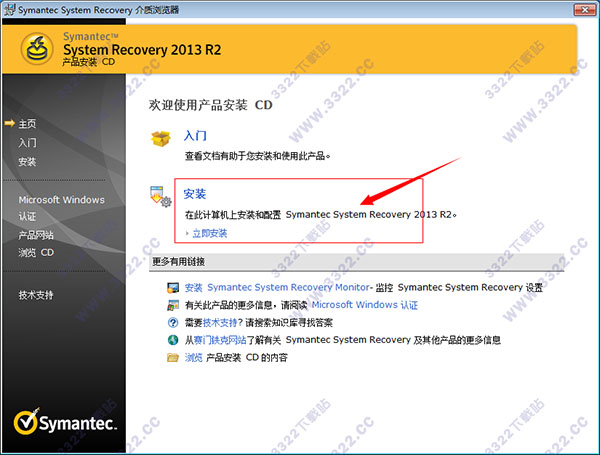Click the Symantec System Recovery title bar icon
The height and width of the screenshot is (455, 600).
(x=10, y=9)
